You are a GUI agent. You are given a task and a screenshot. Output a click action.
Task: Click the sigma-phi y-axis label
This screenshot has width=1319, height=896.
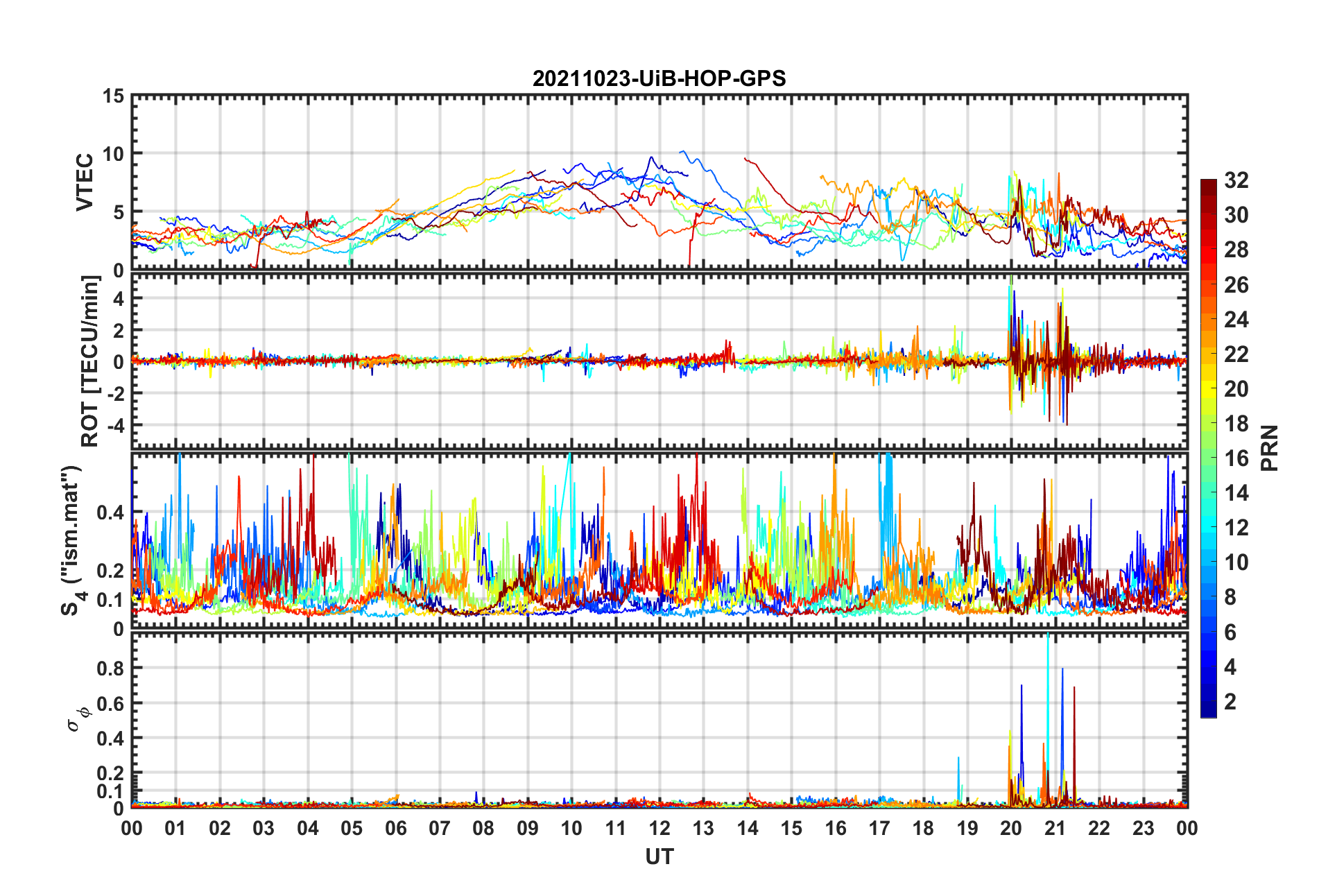pos(78,718)
